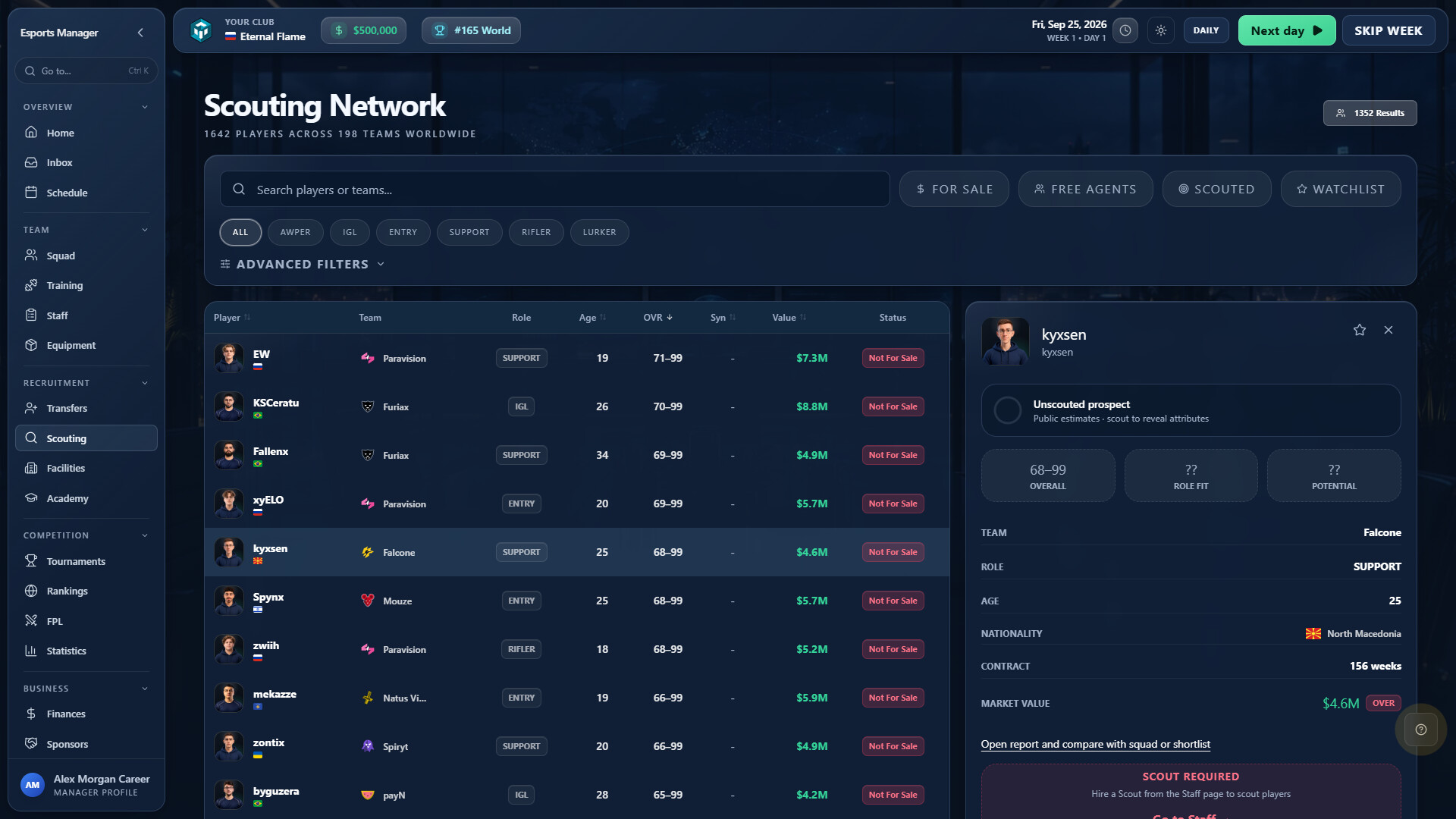Click the Eternal Flame club logo

click(x=201, y=30)
